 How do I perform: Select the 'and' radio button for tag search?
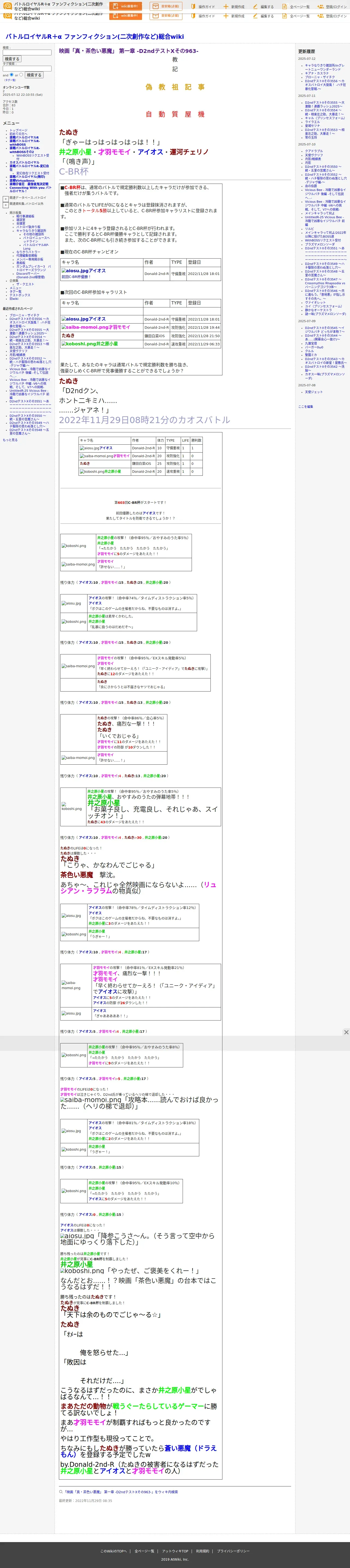tap(11, 75)
